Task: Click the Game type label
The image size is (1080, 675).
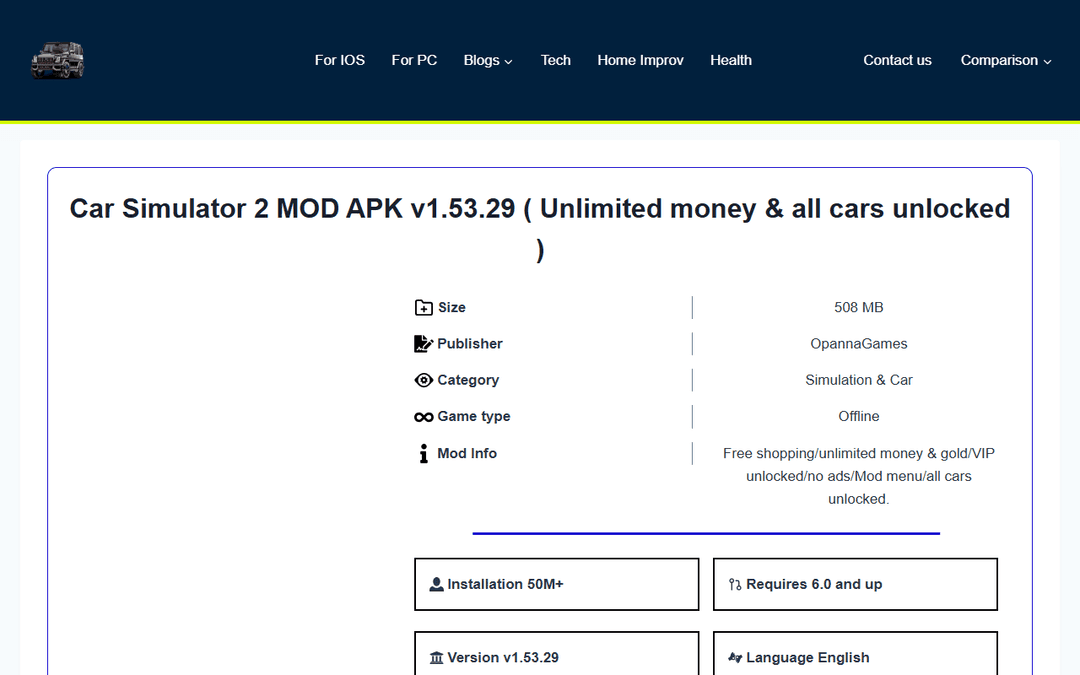Action: pos(474,417)
